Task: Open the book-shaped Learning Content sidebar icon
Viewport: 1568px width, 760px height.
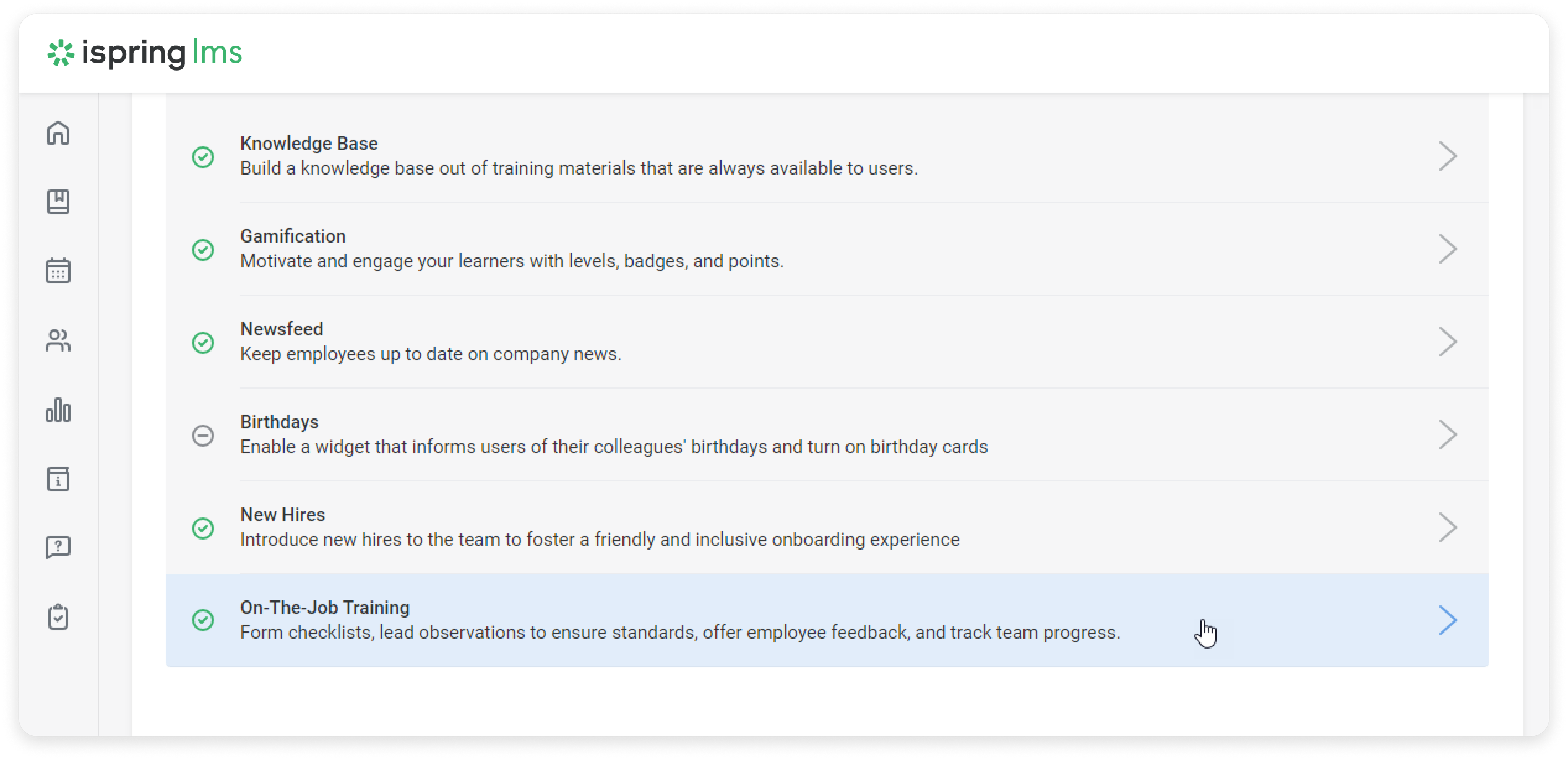Action: click(x=58, y=202)
